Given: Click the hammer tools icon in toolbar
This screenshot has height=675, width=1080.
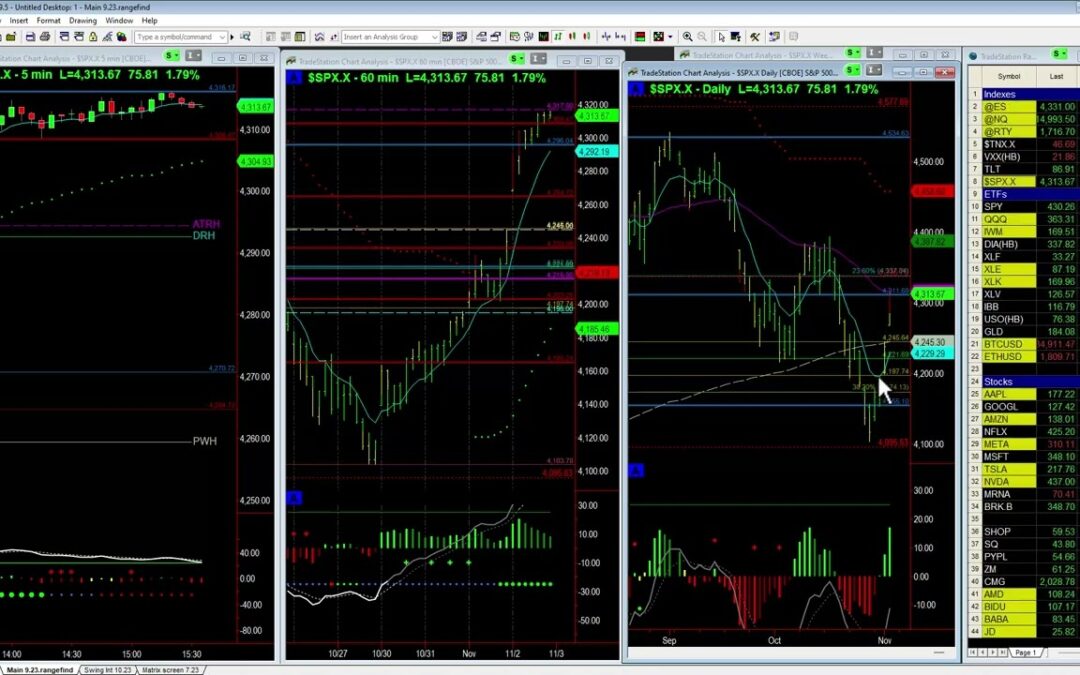Looking at the screenshot, I should [755, 37].
